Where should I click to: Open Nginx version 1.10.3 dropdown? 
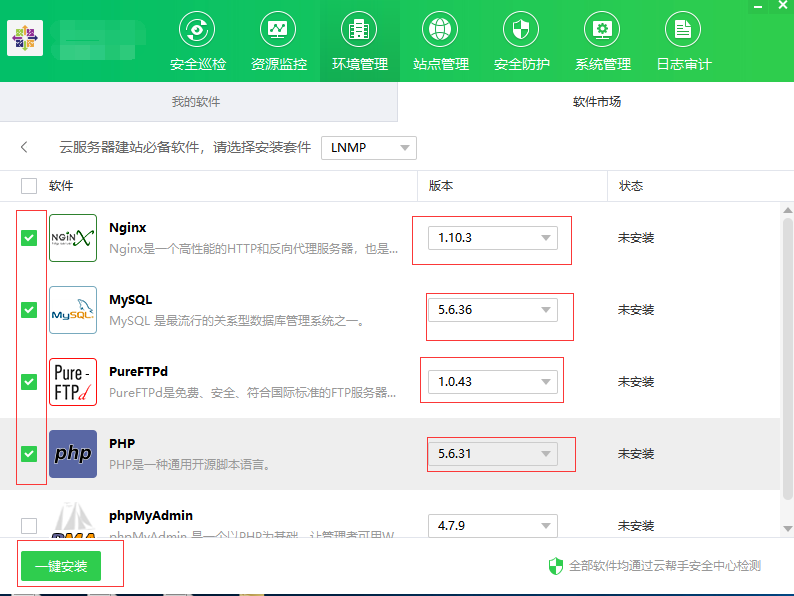(493, 238)
